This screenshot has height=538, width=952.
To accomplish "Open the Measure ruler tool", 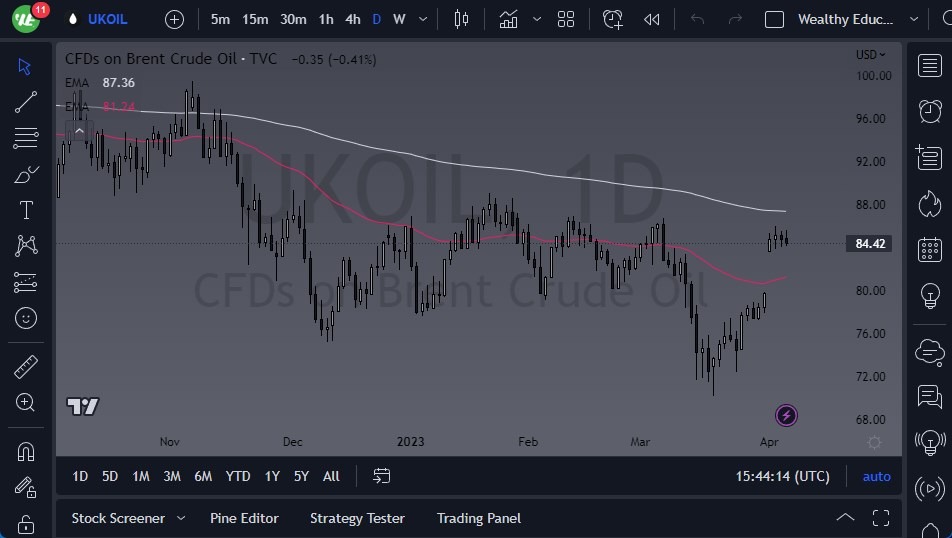I will click(x=25, y=367).
